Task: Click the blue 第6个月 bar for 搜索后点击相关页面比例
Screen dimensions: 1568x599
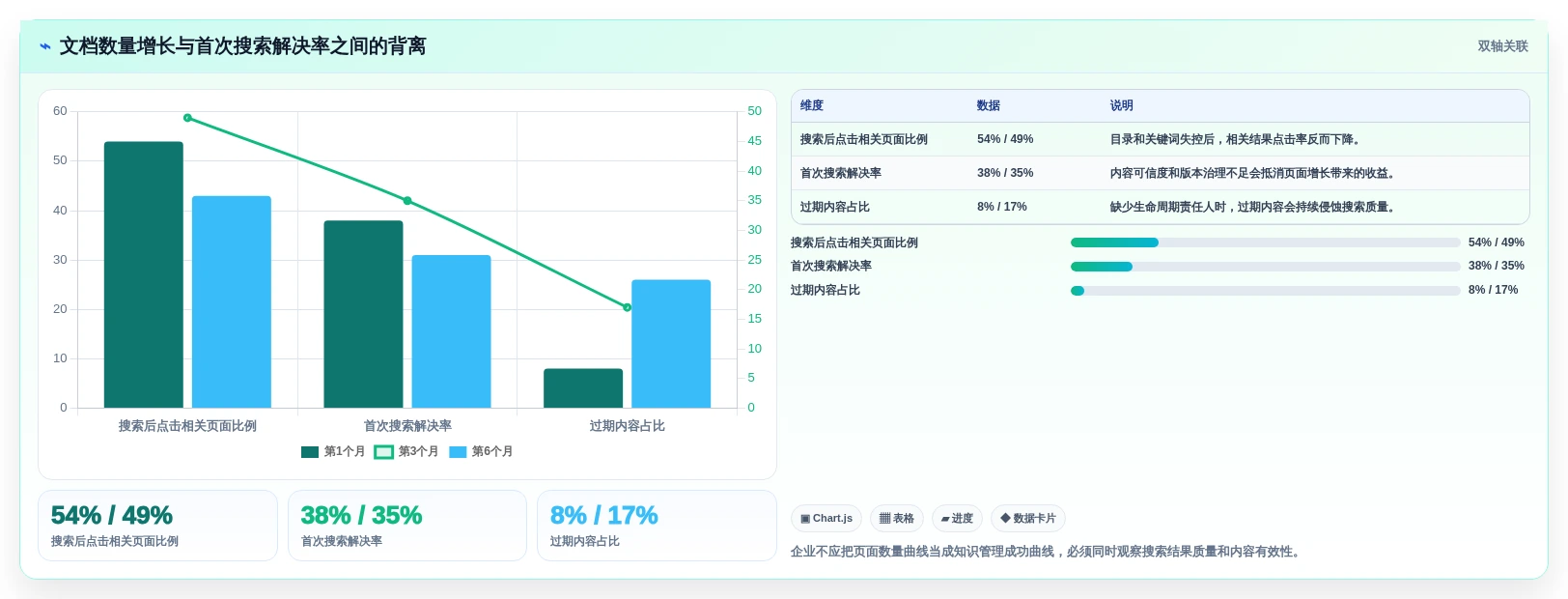Action: pos(232,301)
